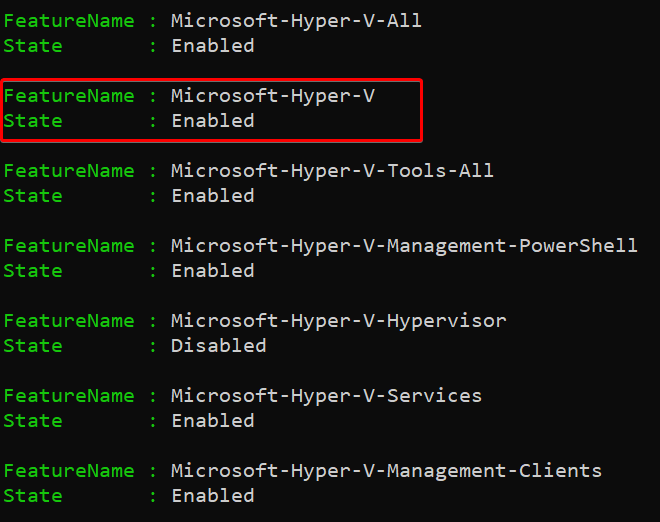Click Microsoft-Hyper-V-Management-PowerShell feature name

pos(404,246)
